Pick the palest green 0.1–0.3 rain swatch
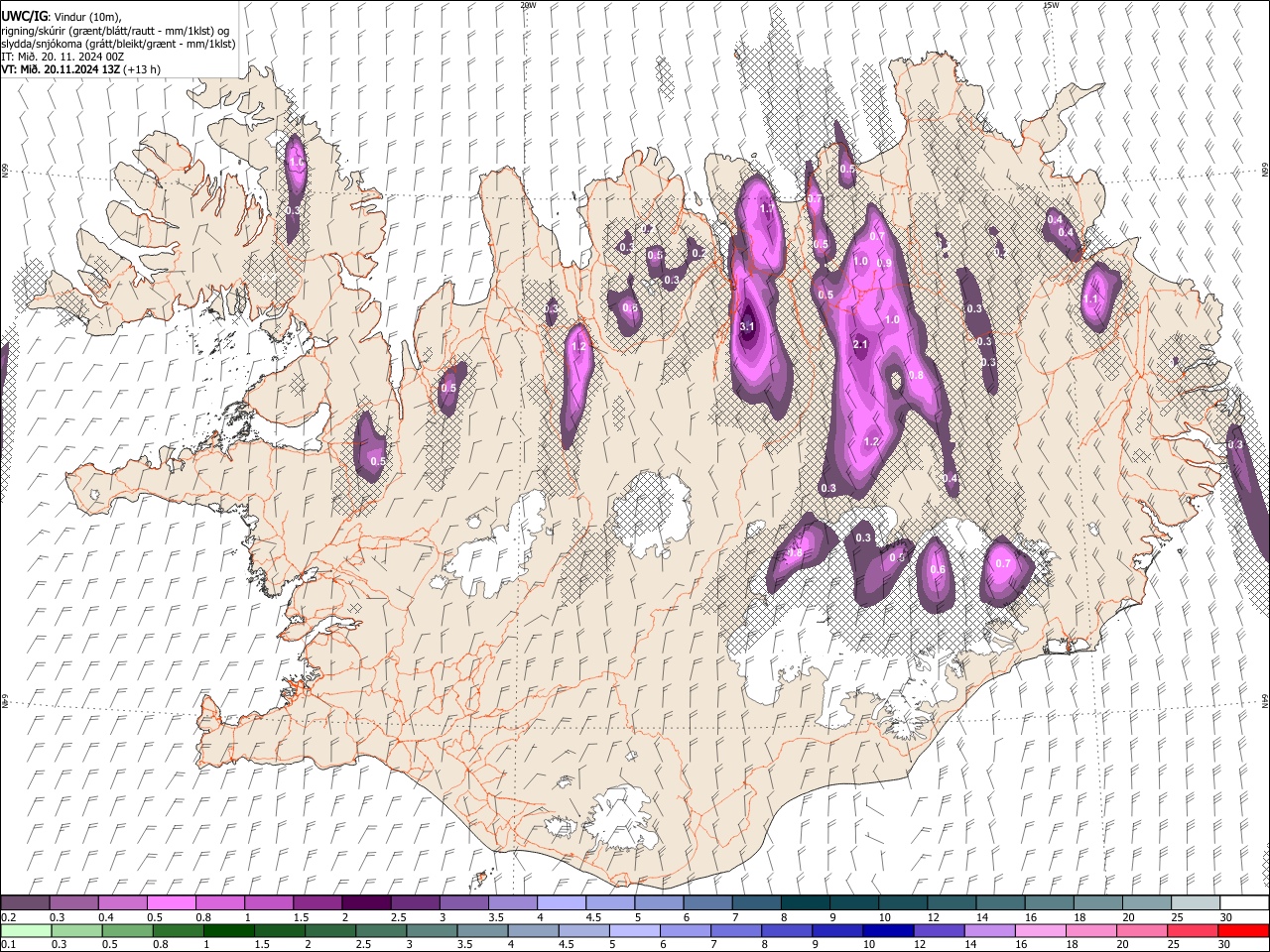Image resolution: width=1270 pixels, height=952 pixels. (x=26, y=930)
